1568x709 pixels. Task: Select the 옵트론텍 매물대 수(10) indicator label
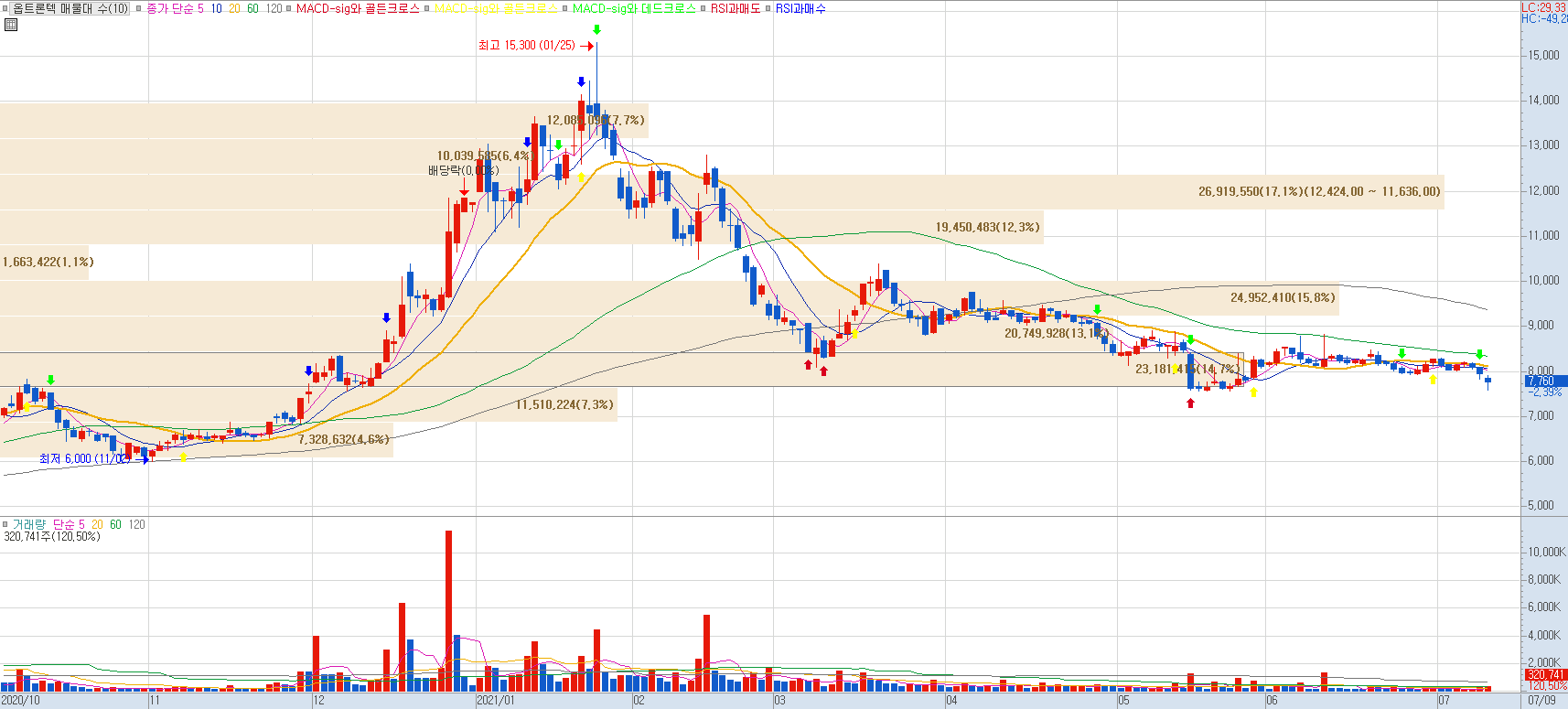pyautogui.click(x=70, y=8)
